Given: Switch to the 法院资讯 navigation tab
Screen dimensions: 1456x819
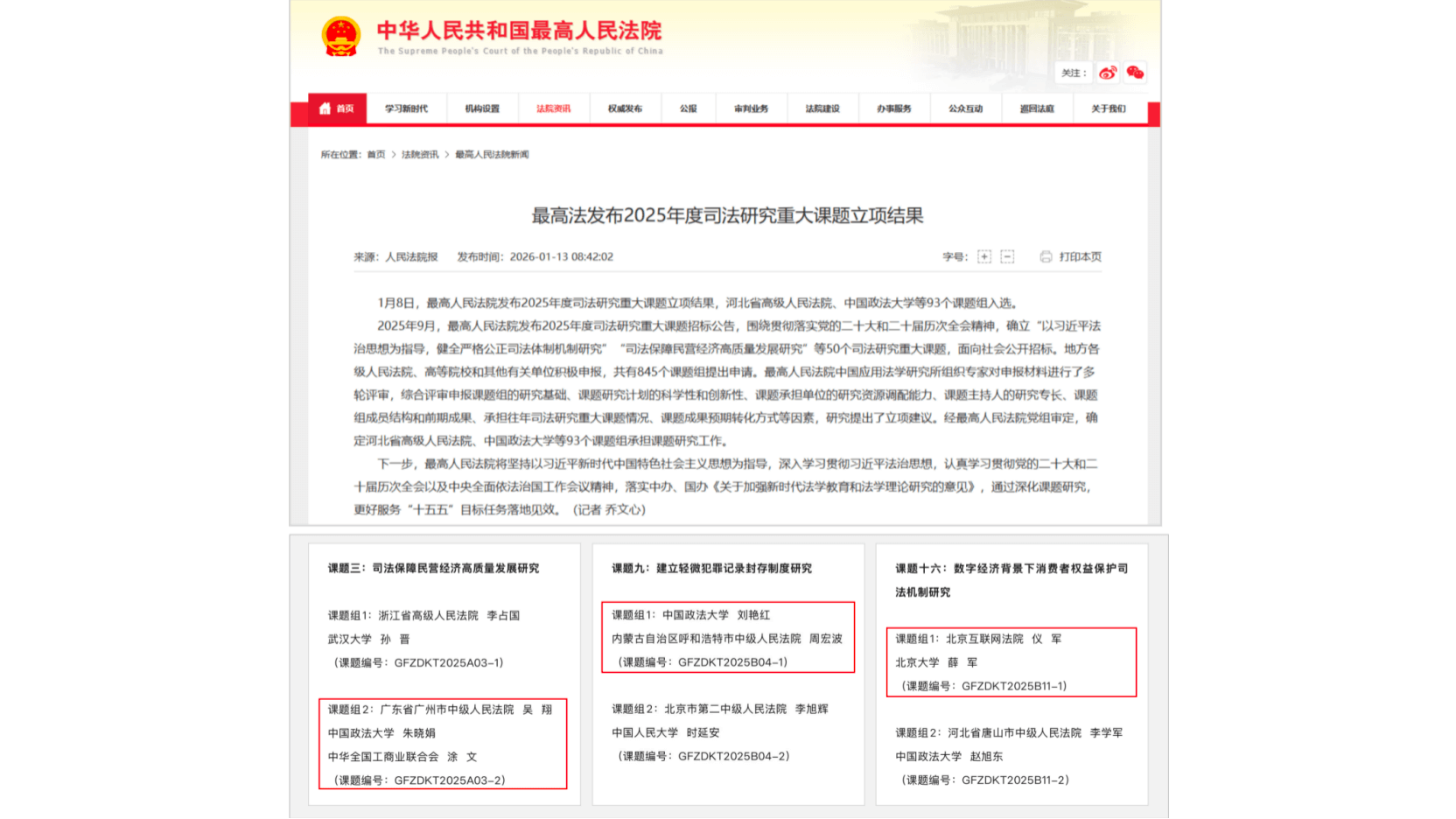Looking at the screenshot, I should click(x=554, y=108).
